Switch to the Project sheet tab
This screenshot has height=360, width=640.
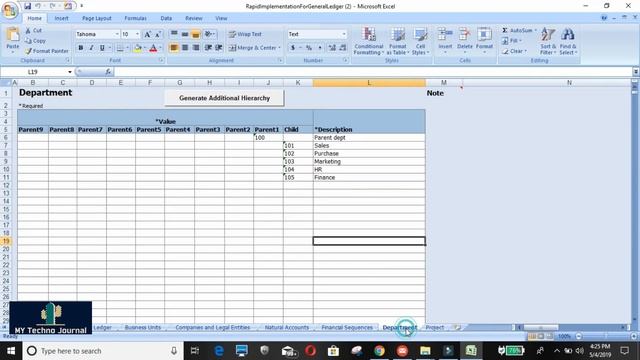point(434,327)
